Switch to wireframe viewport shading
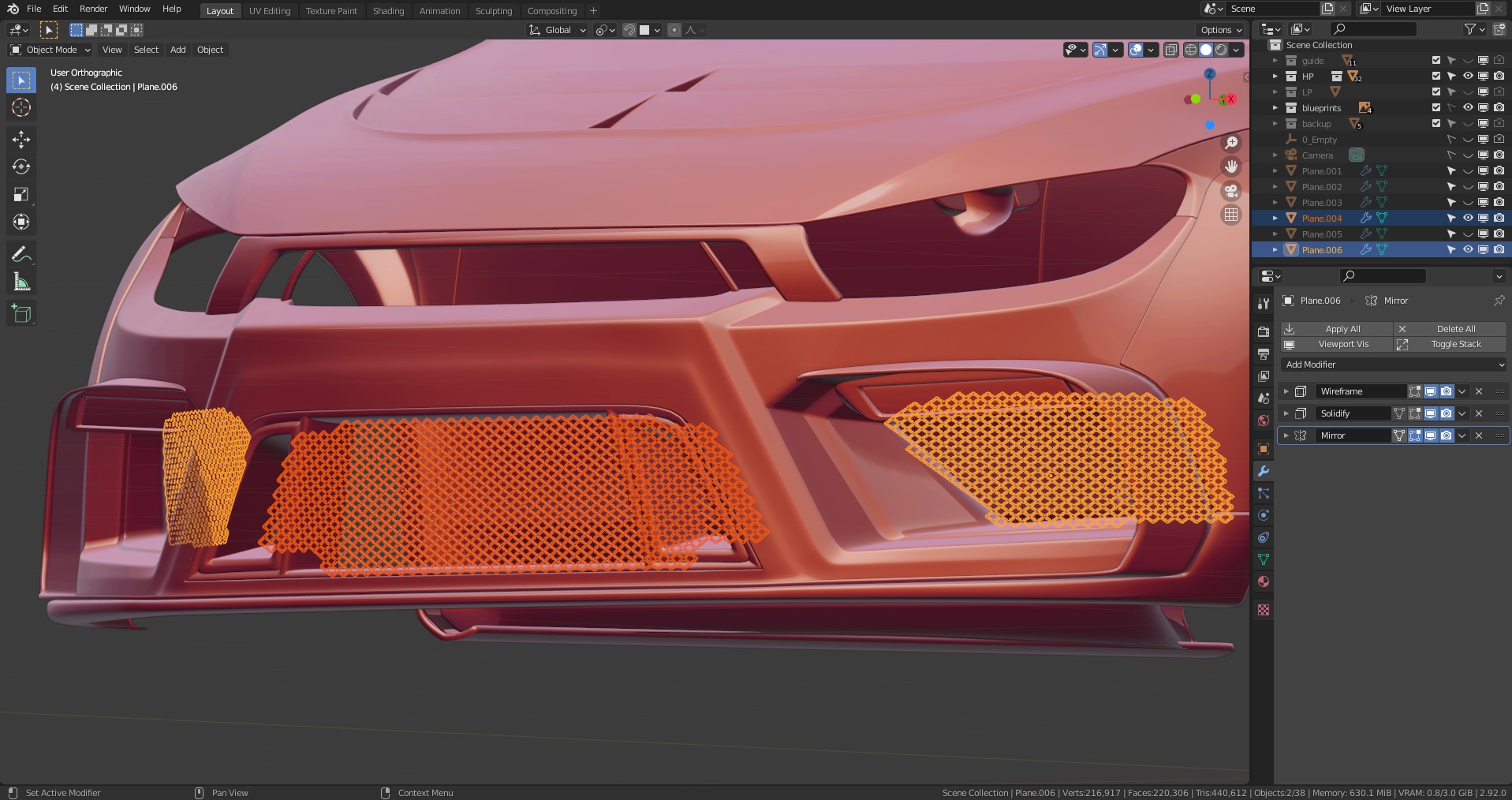 [x=1191, y=50]
